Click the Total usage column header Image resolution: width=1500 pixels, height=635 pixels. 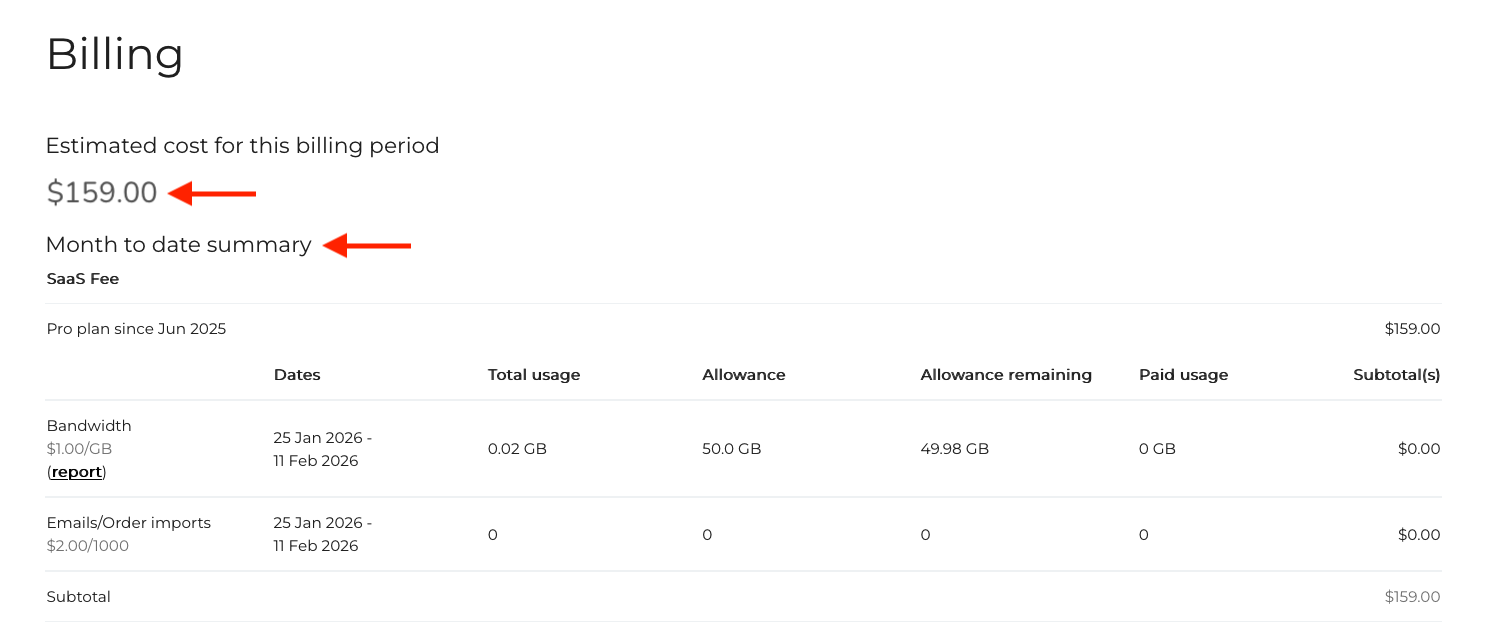(x=534, y=375)
